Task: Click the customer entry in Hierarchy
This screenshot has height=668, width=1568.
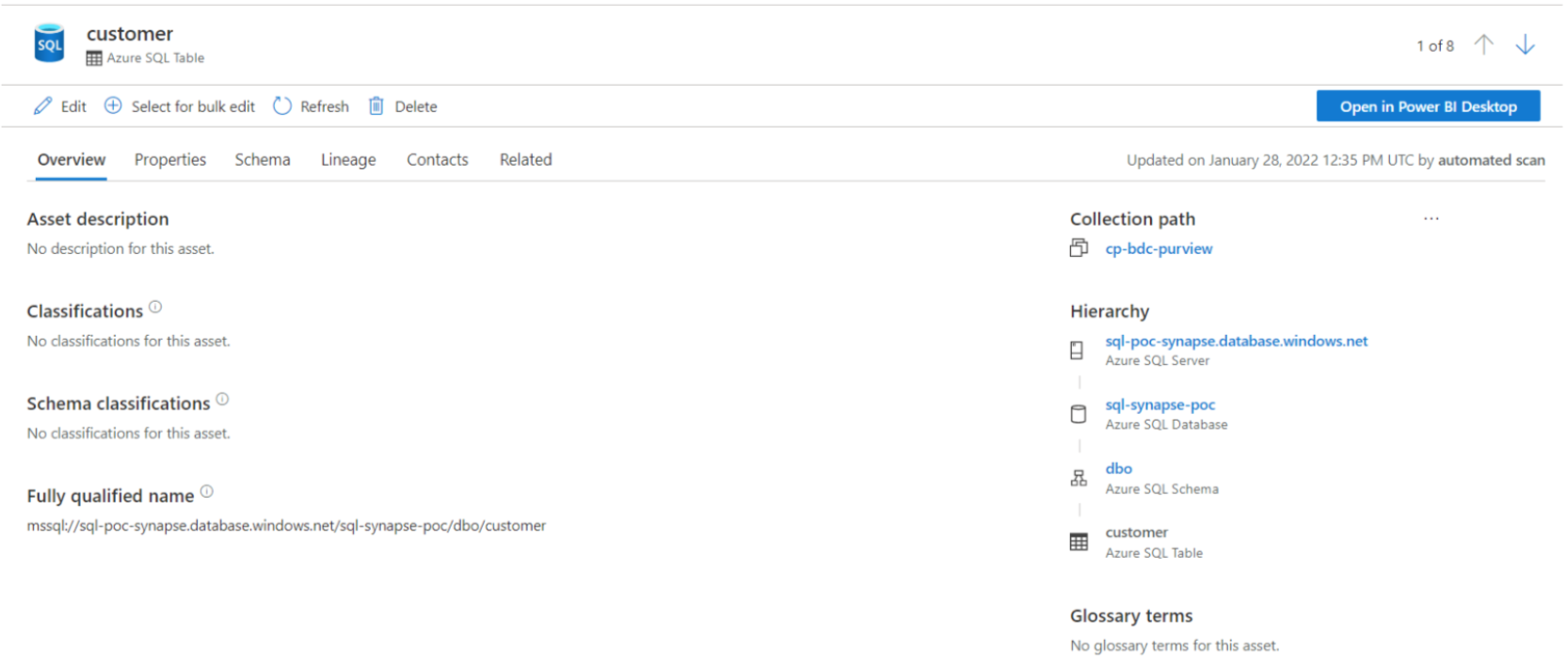Action: pos(1136,533)
